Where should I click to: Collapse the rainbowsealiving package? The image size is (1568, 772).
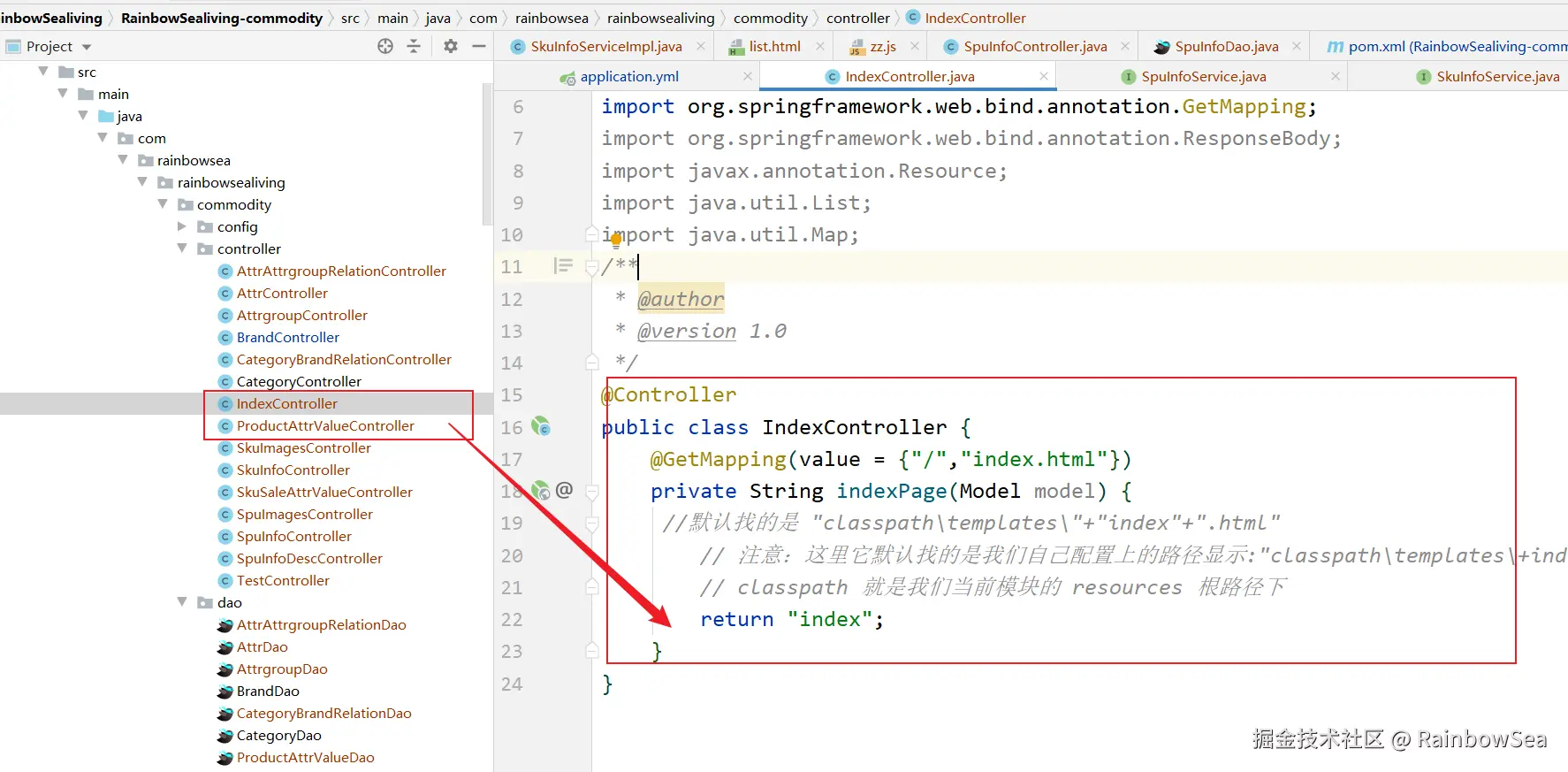142,181
